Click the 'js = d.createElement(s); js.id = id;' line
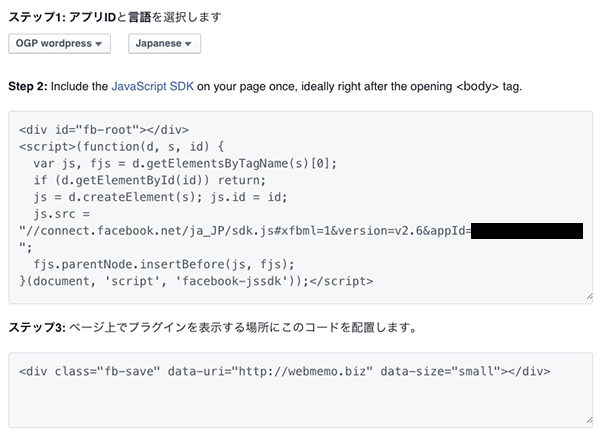Image resolution: width=600 pixels, height=438 pixels. 160,197
